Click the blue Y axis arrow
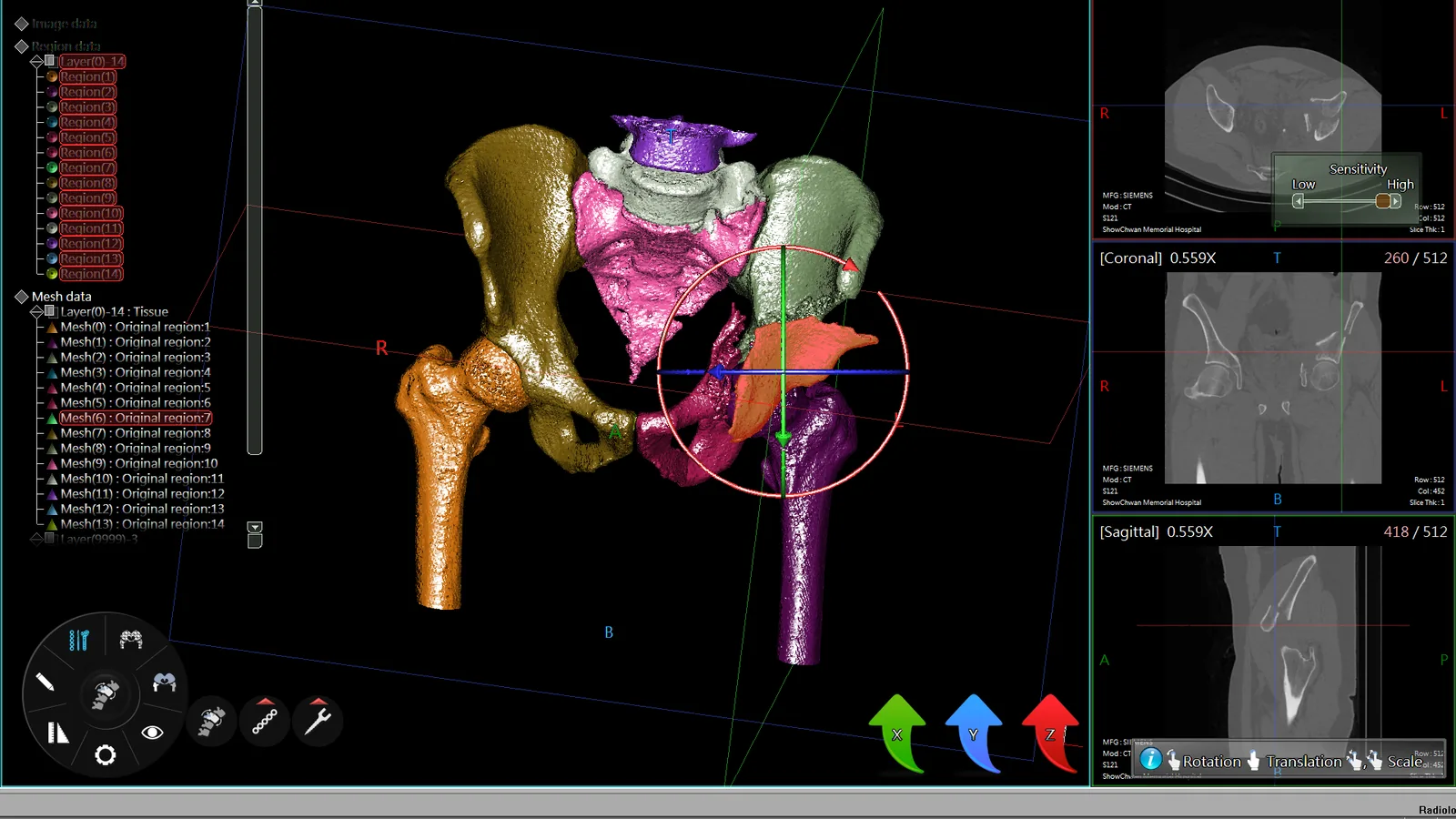The width and height of the screenshot is (1456, 819). [x=974, y=733]
